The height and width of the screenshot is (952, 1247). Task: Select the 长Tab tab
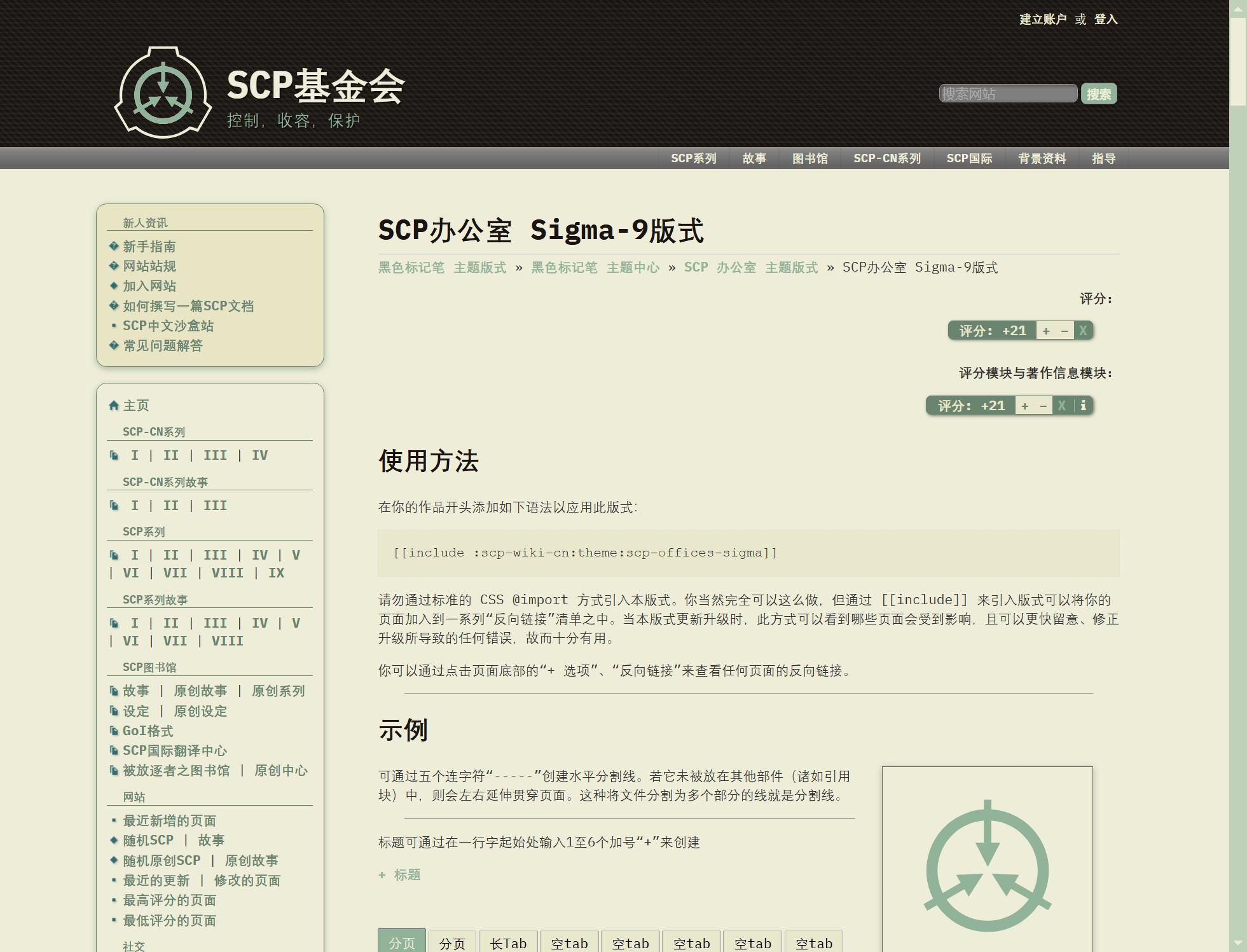(507, 943)
